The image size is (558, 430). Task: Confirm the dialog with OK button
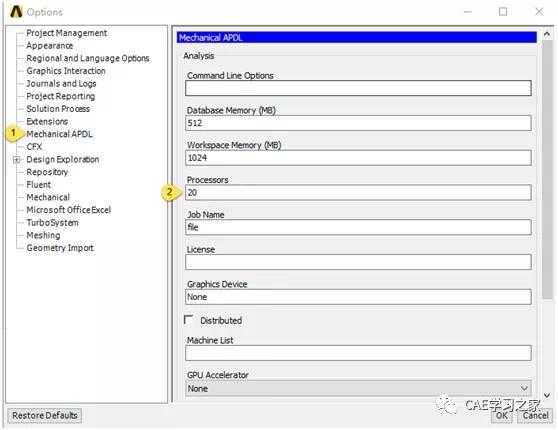[x=502, y=415]
